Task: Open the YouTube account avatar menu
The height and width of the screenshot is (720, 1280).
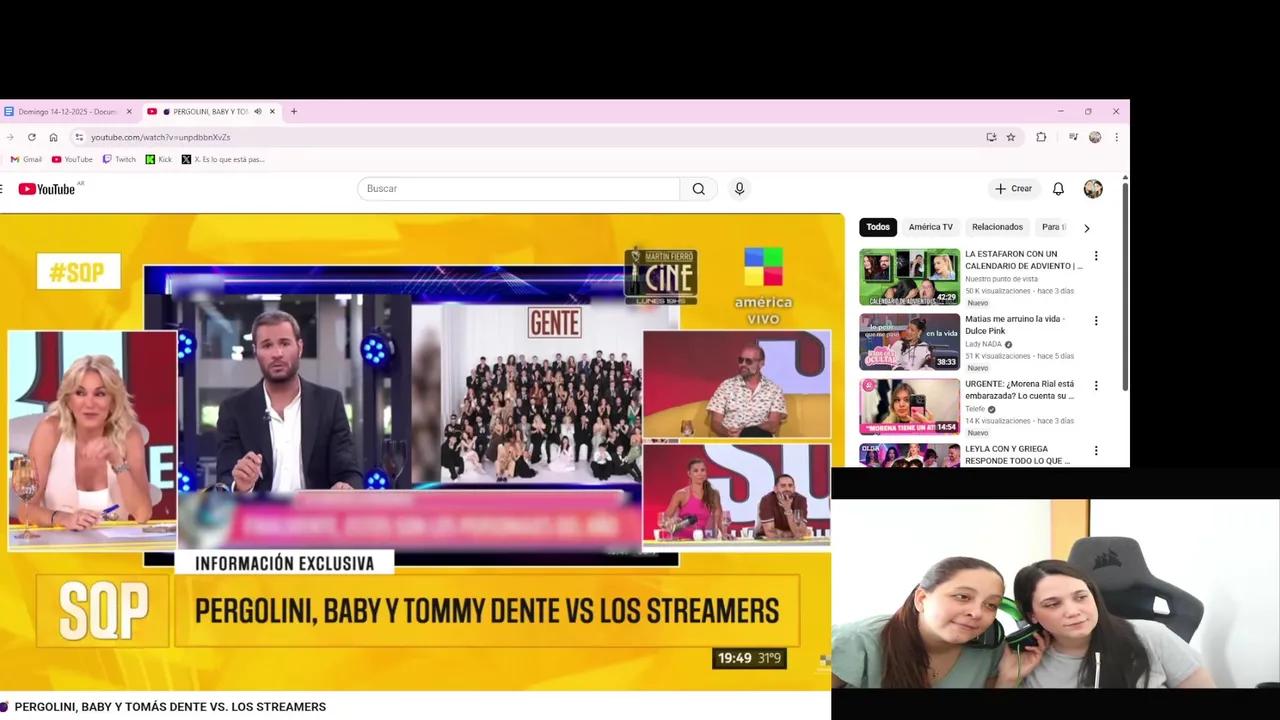Action: (1093, 189)
